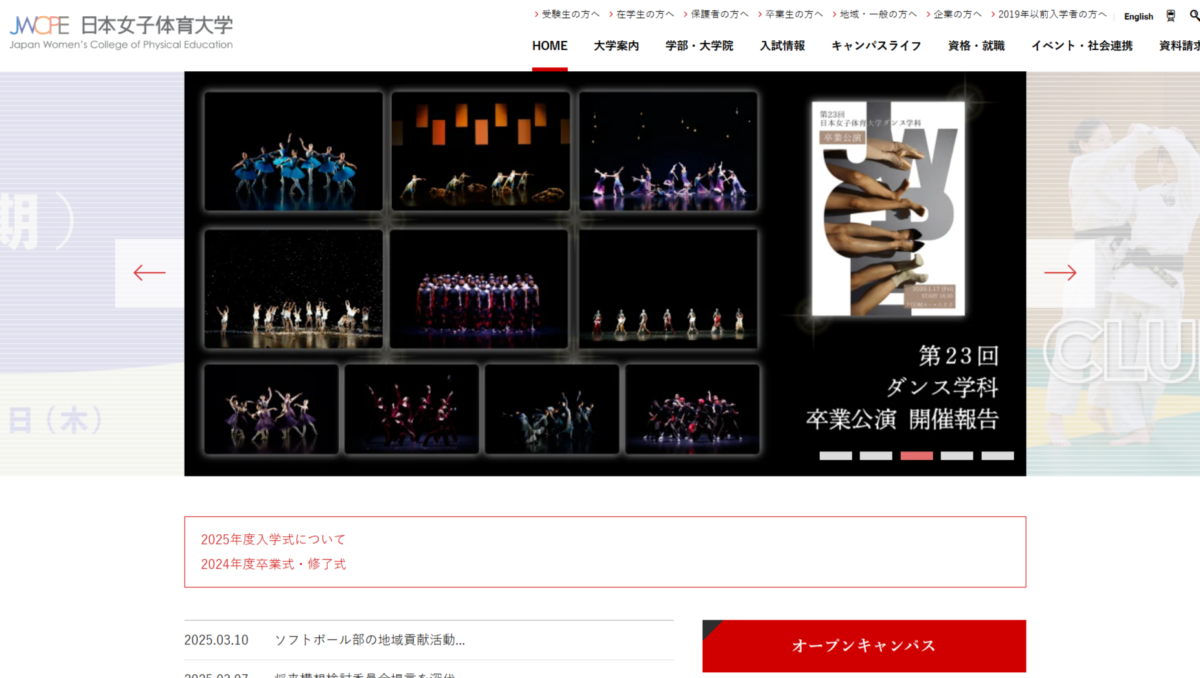Image resolution: width=1200 pixels, height=678 pixels.
Task: Open 2025年度入学式について notice
Action: [273, 539]
